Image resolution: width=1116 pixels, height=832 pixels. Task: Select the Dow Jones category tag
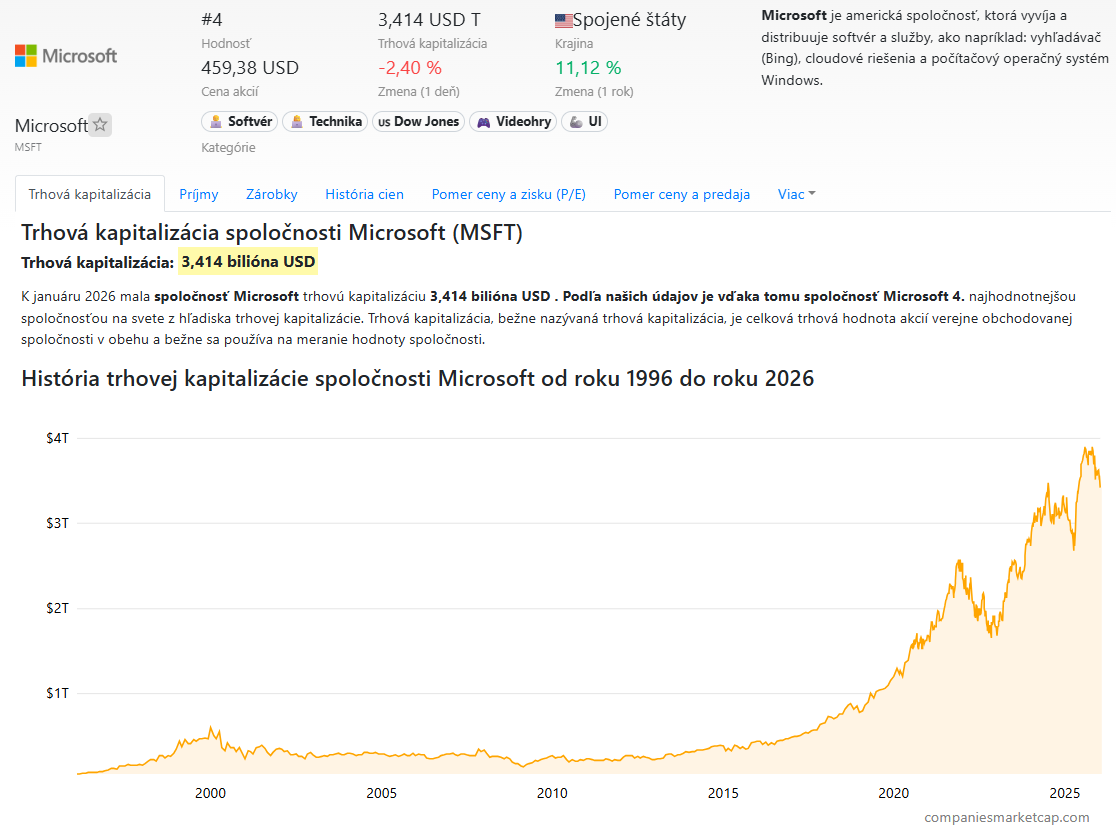coord(418,122)
